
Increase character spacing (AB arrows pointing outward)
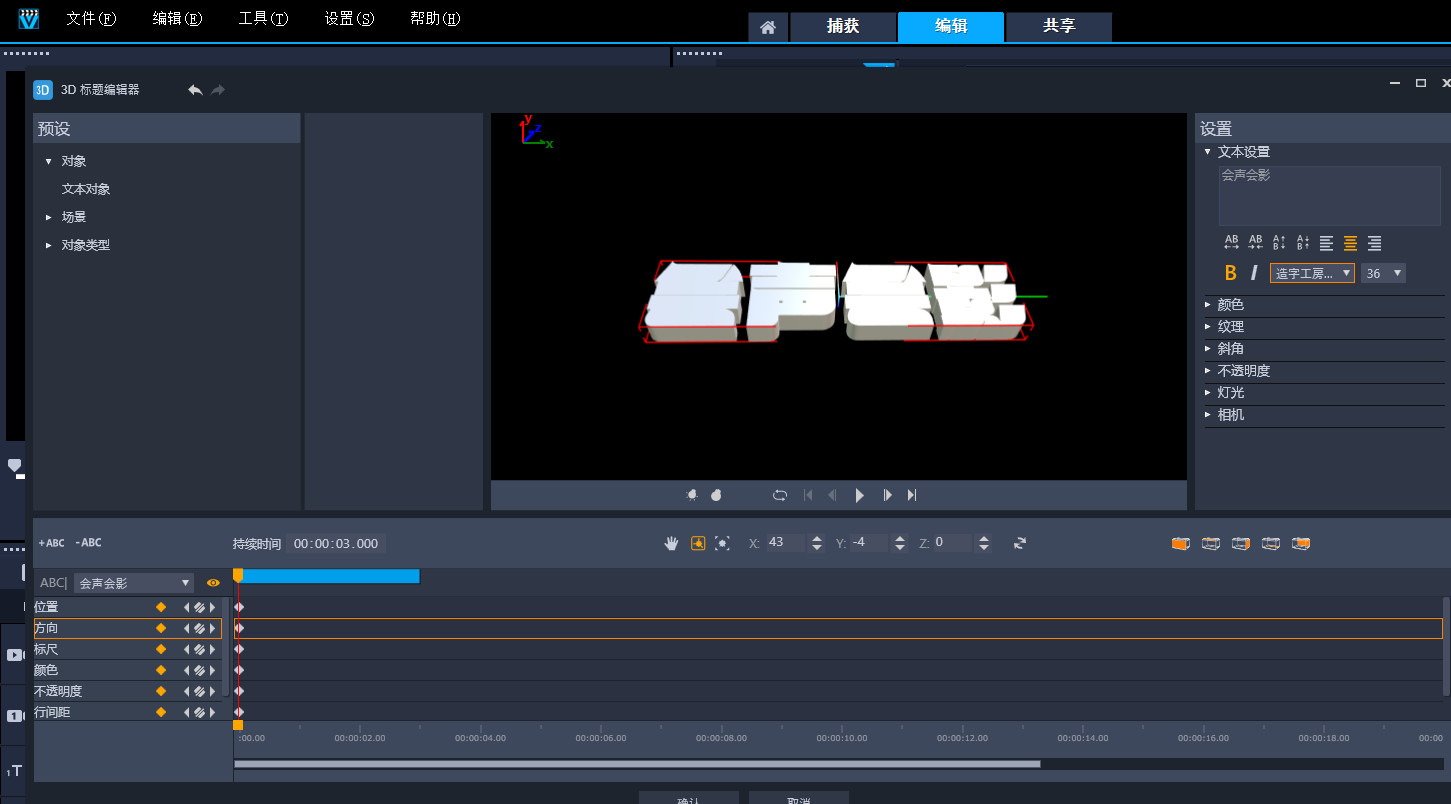click(x=1231, y=242)
